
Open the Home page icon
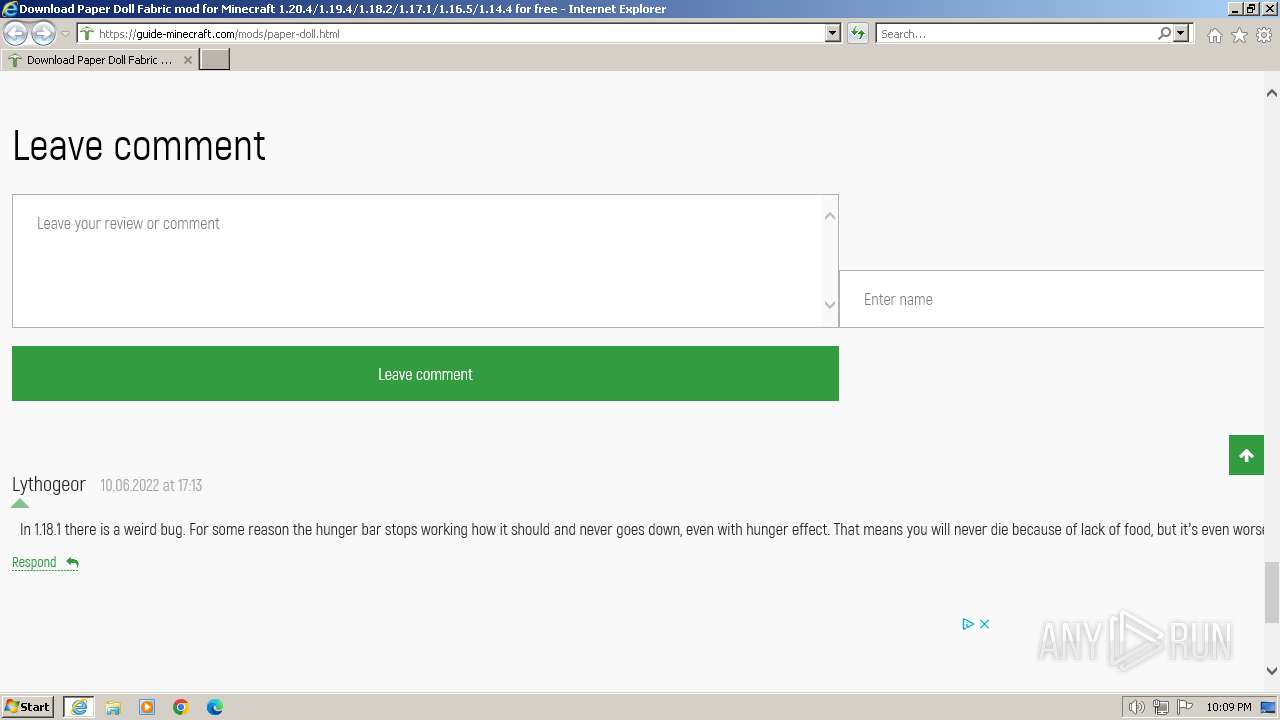point(1214,35)
